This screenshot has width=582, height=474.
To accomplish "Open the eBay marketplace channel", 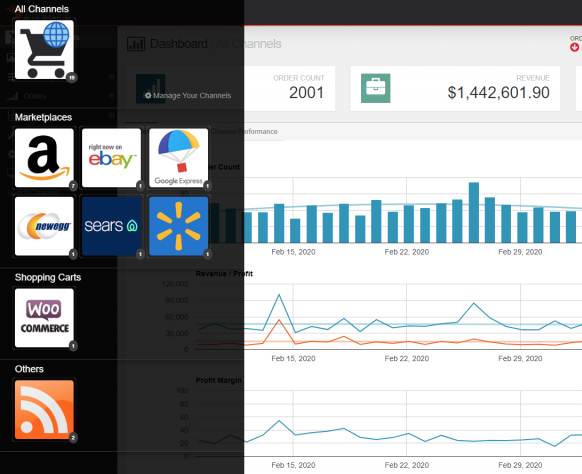I will click(x=111, y=158).
